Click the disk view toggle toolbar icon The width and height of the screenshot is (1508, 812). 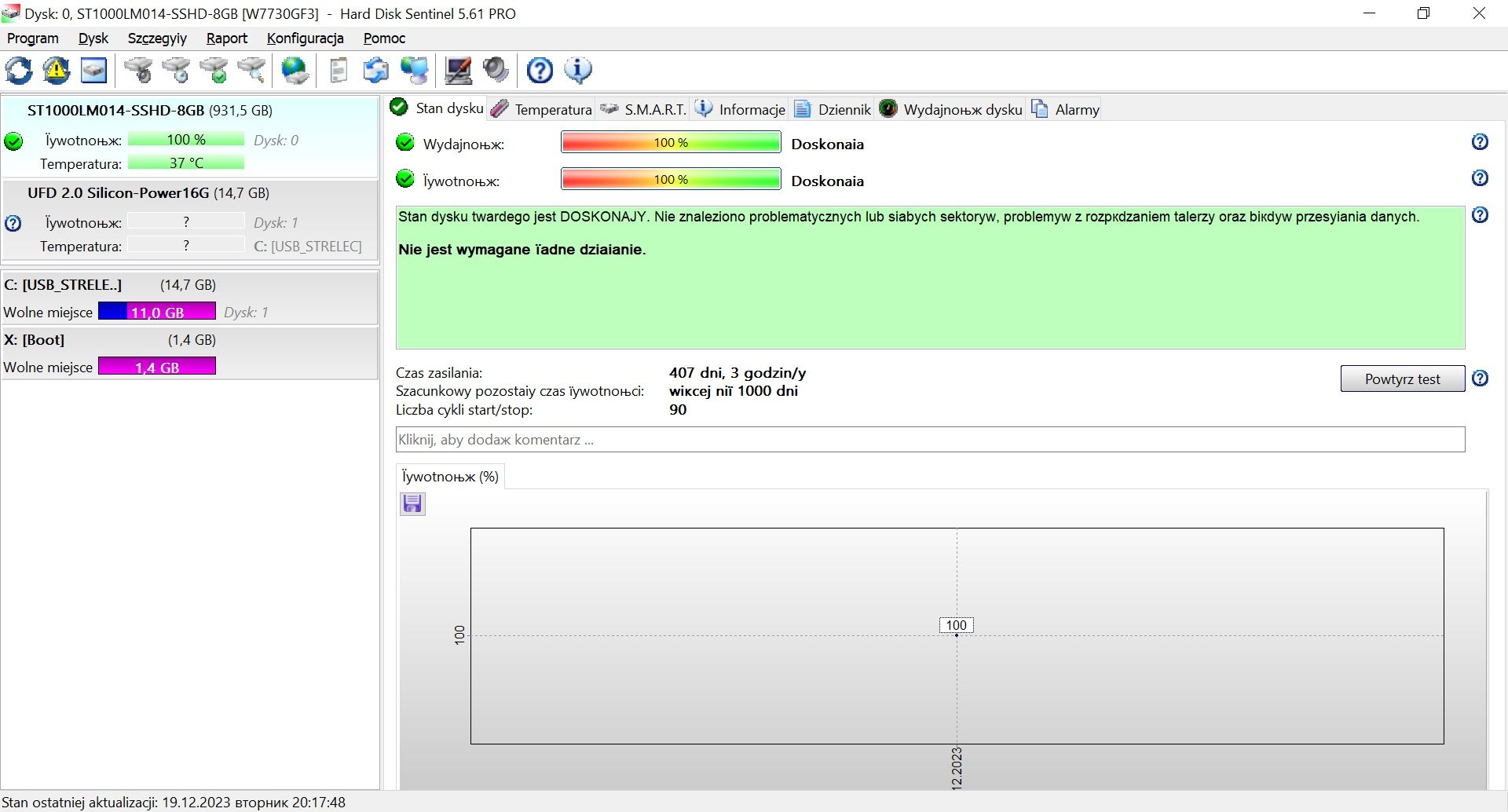pyautogui.click(x=94, y=71)
